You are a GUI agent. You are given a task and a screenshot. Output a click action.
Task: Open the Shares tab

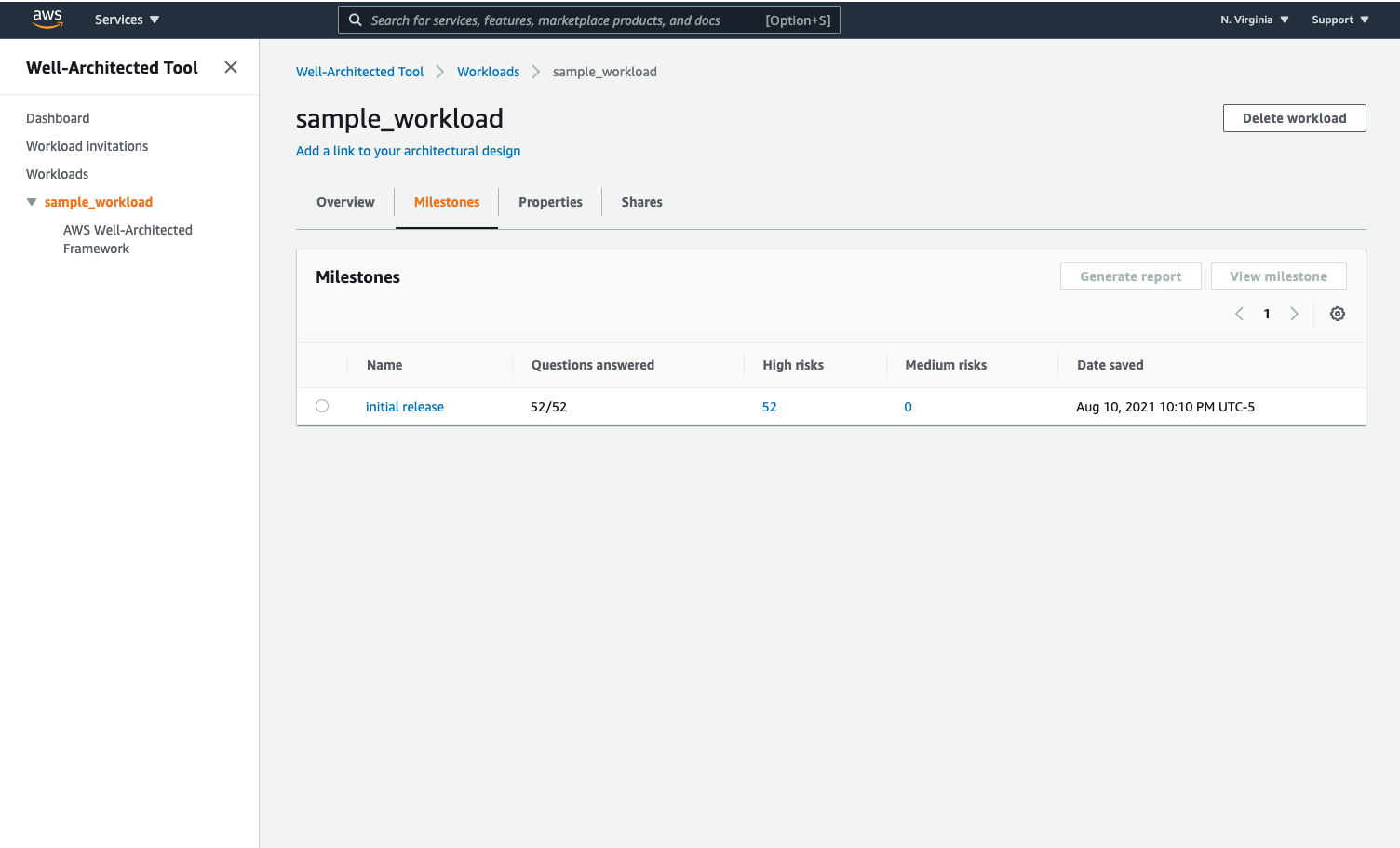641,202
